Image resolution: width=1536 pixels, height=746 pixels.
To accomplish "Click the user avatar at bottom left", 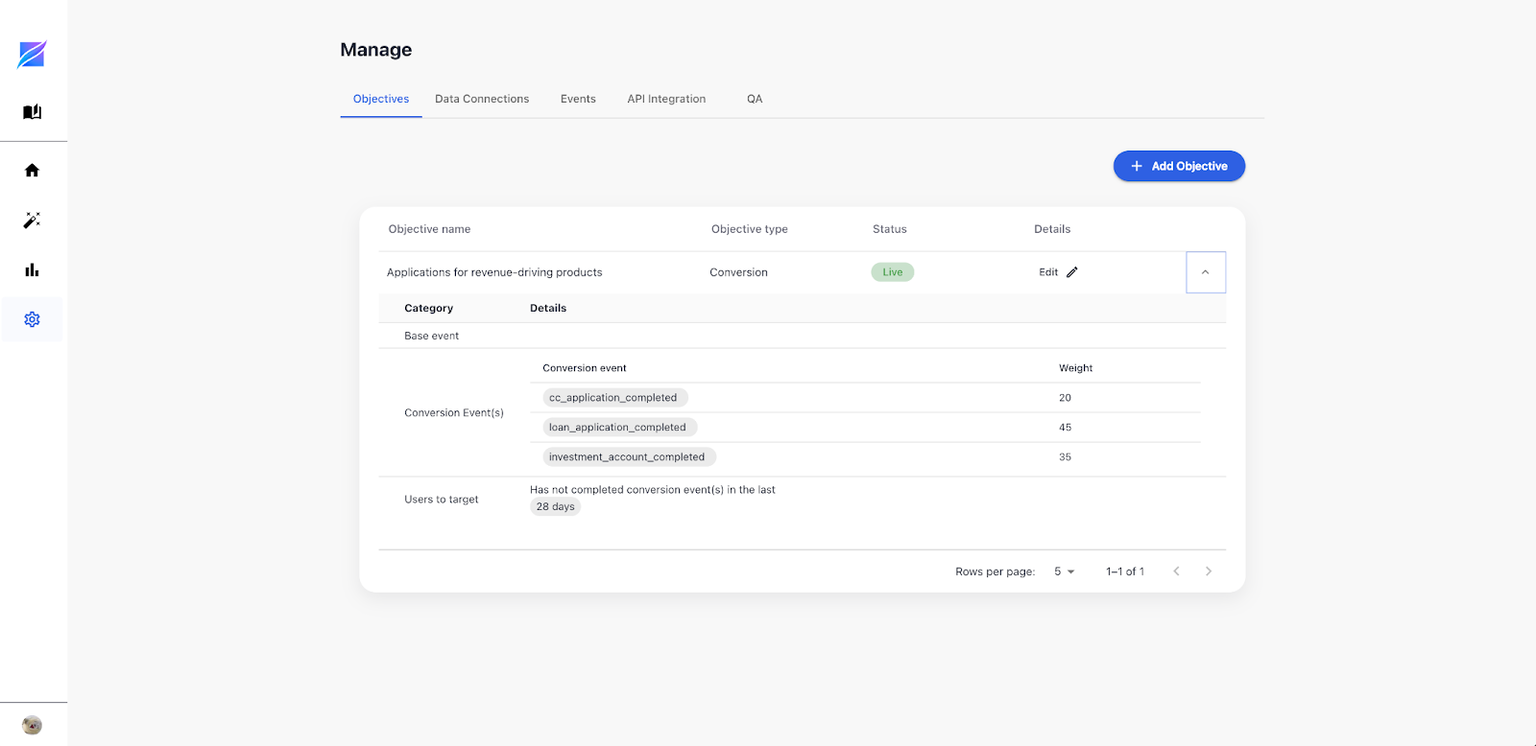I will [x=32, y=725].
